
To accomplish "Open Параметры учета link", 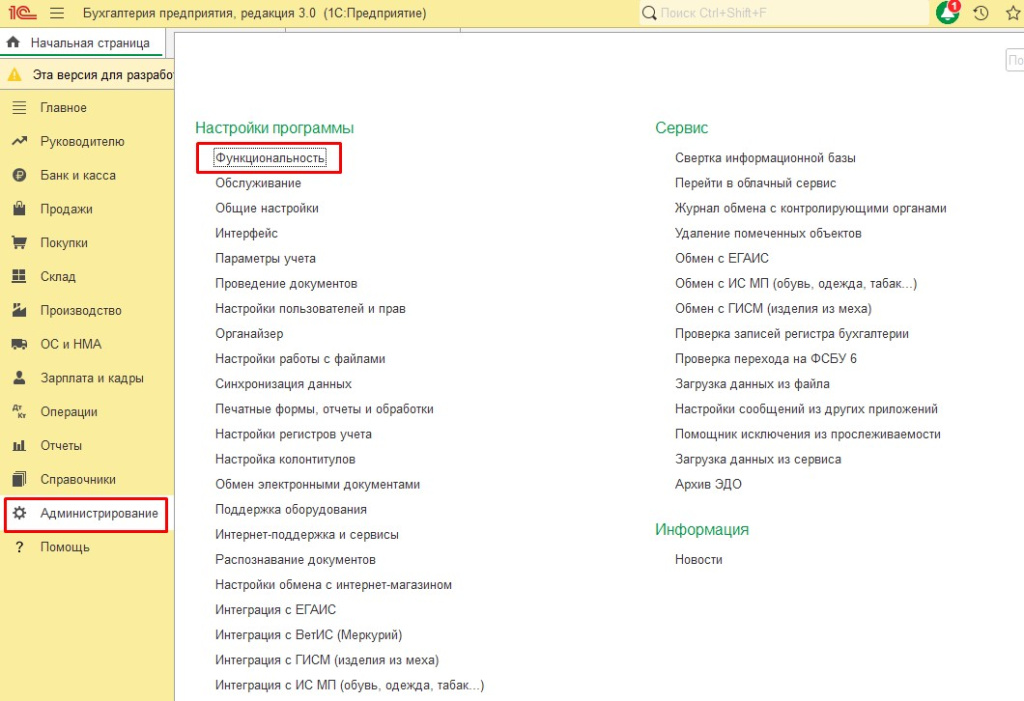I will tap(265, 258).
